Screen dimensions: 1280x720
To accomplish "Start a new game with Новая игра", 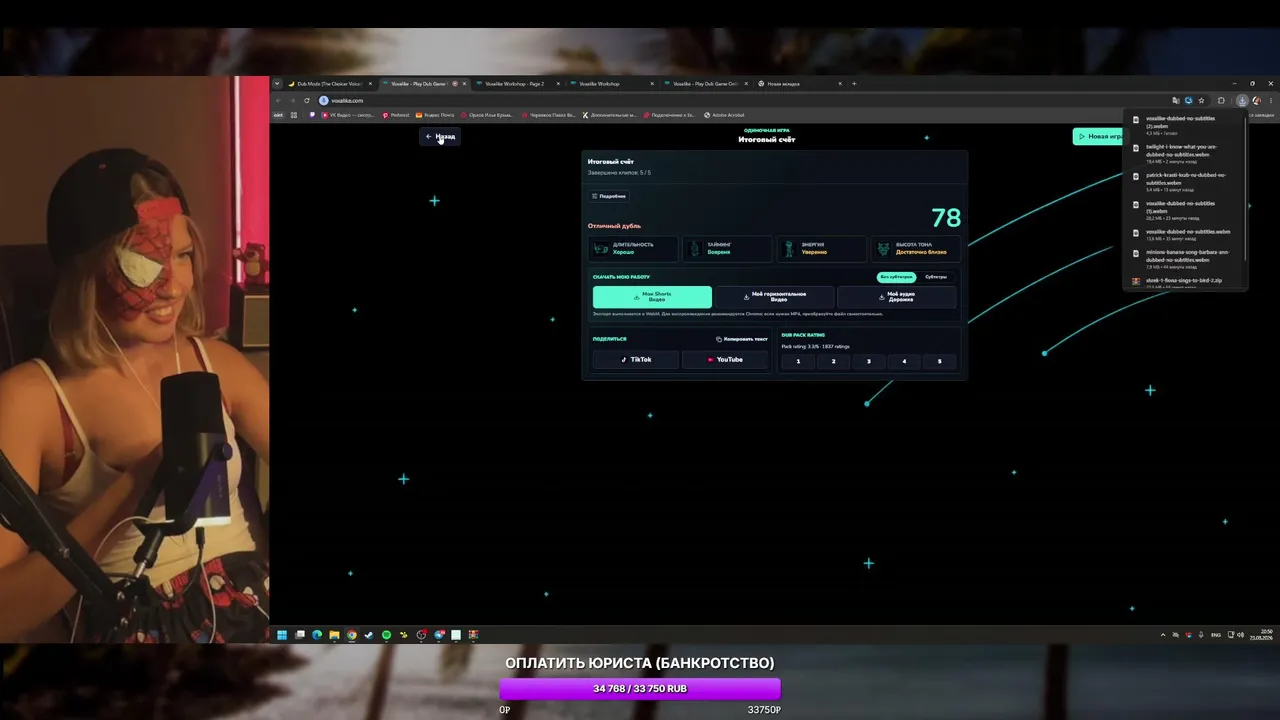I will 1100,137.
